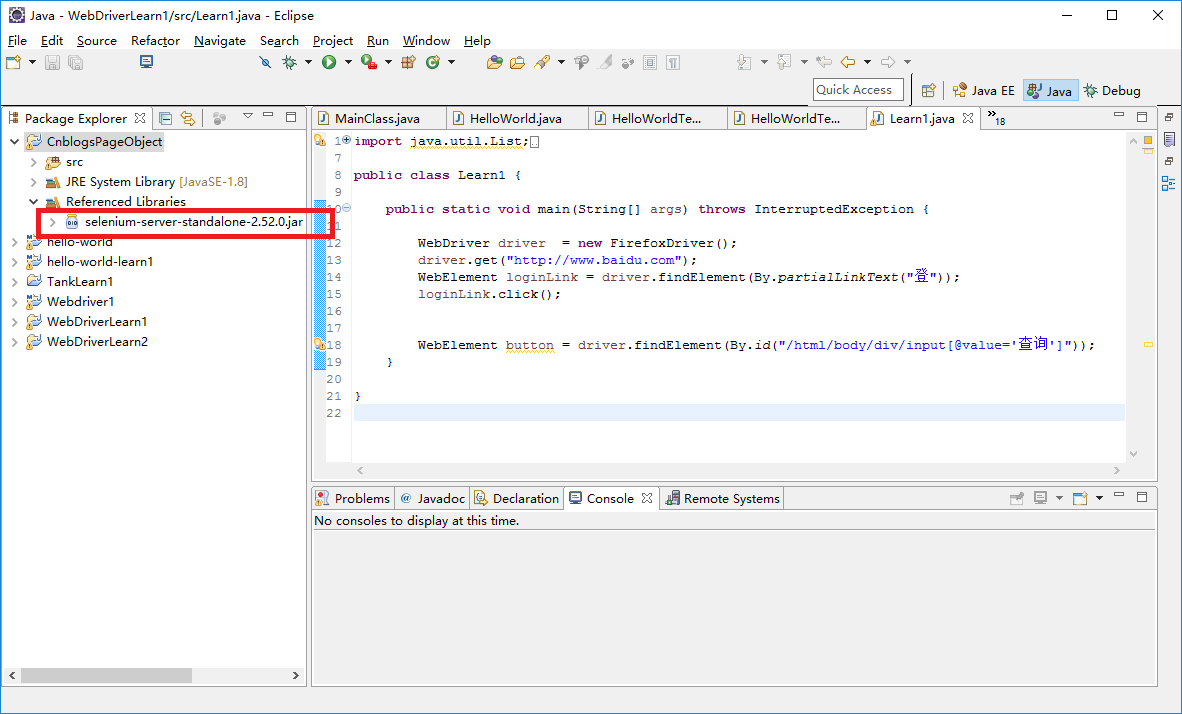The height and width of the screenshot is (714, 1182).
Task: Click the New Java Package icon
Action: coord(409,63)
